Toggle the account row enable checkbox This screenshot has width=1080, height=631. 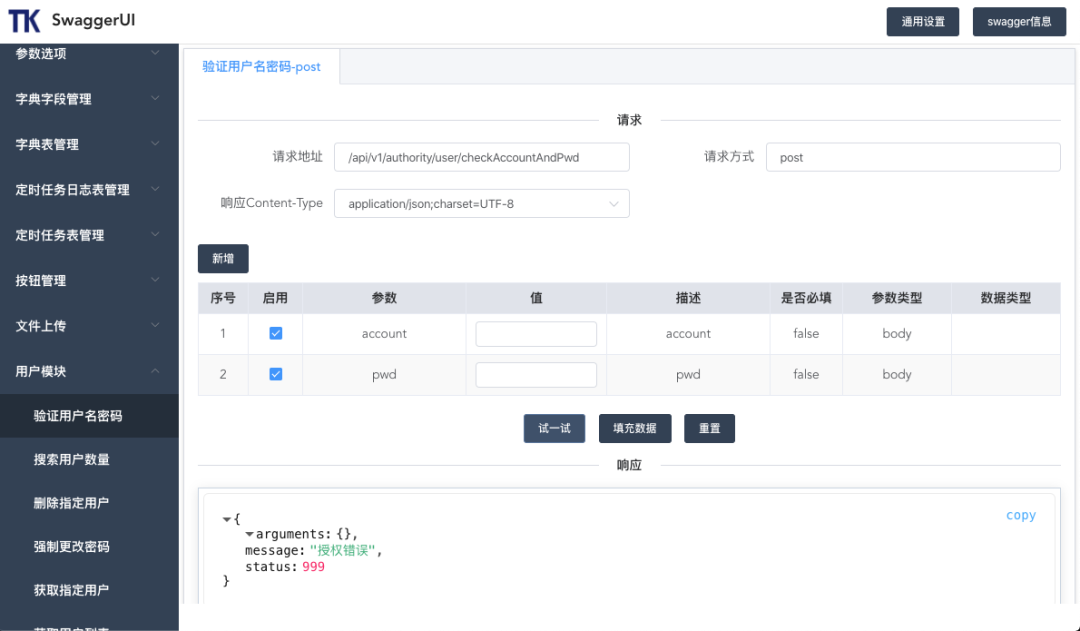(x=276, y=333)
